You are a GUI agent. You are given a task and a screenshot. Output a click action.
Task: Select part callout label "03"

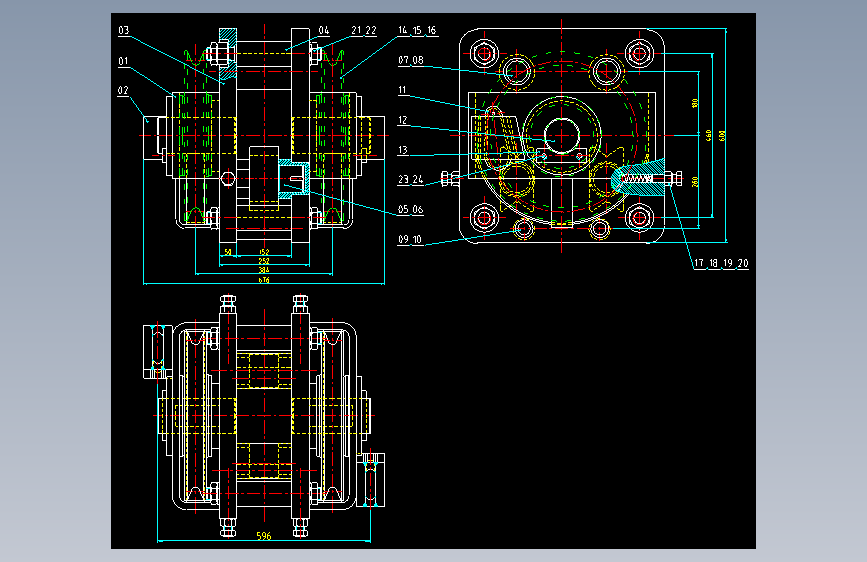(124, 30)
